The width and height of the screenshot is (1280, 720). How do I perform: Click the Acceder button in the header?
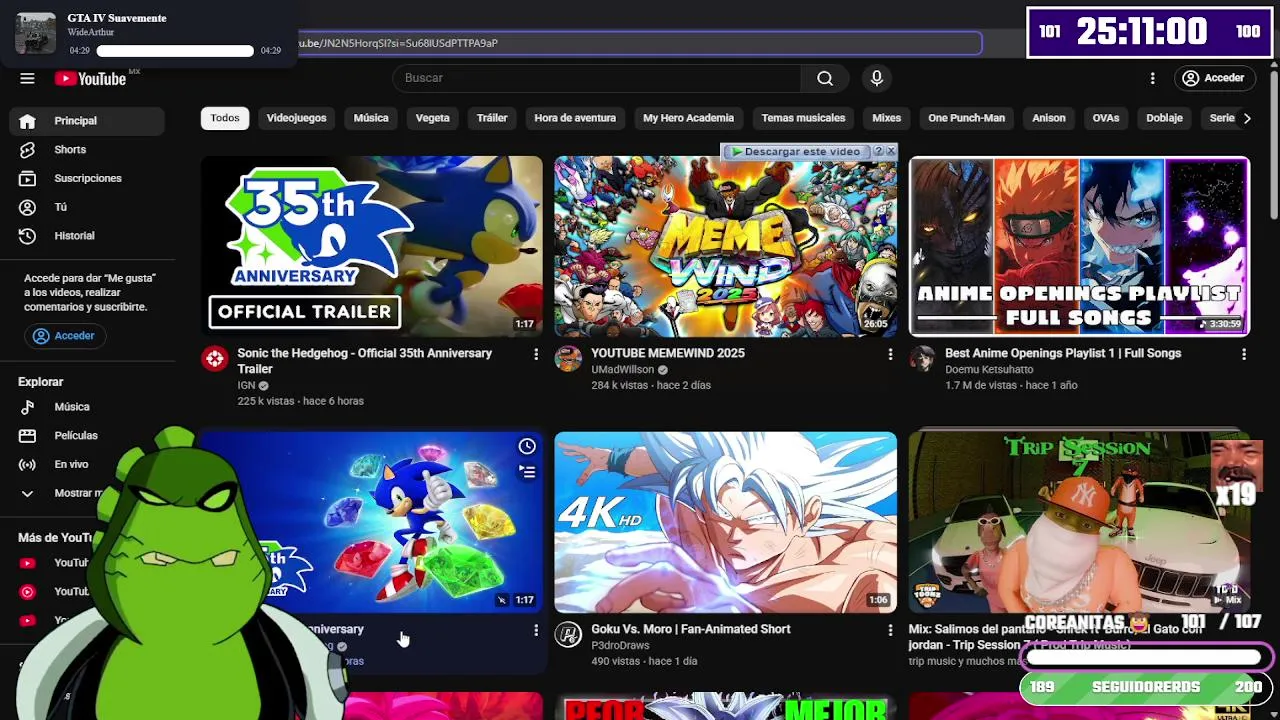pyautogui.click(x=1213, y=78)
